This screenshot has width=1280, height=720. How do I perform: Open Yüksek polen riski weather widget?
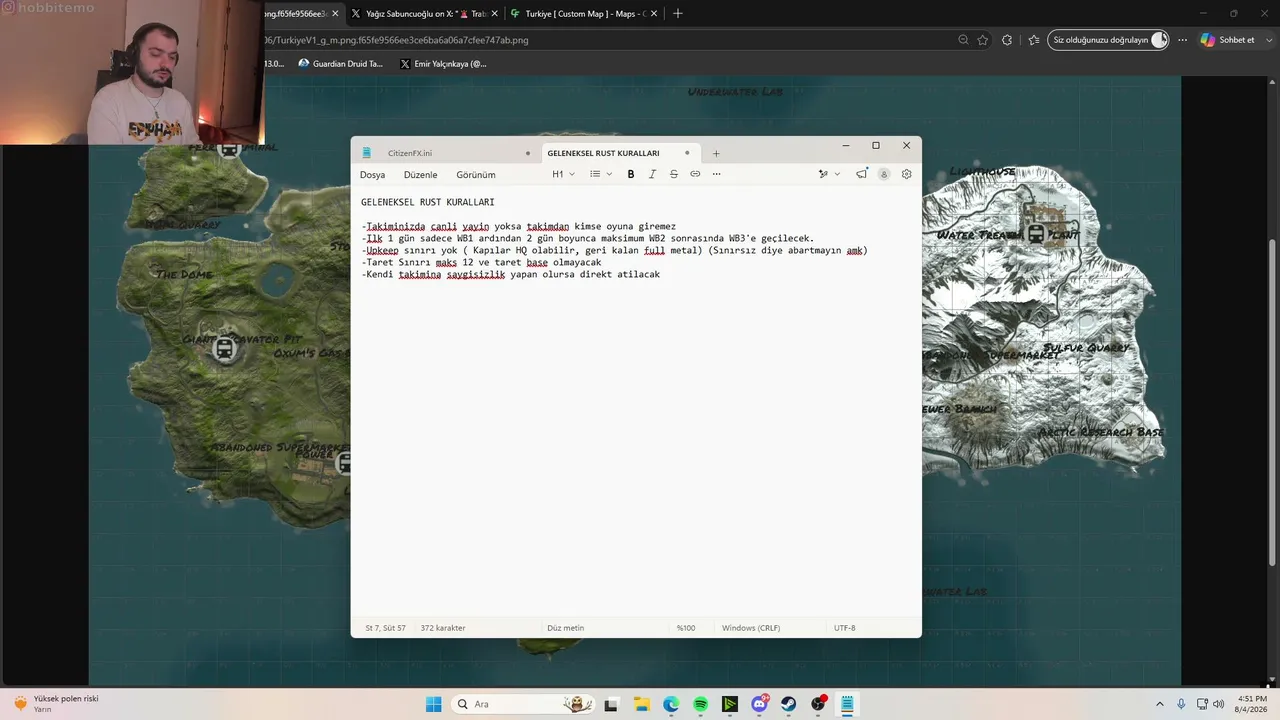pyautogui.click(x=56, y=704)
